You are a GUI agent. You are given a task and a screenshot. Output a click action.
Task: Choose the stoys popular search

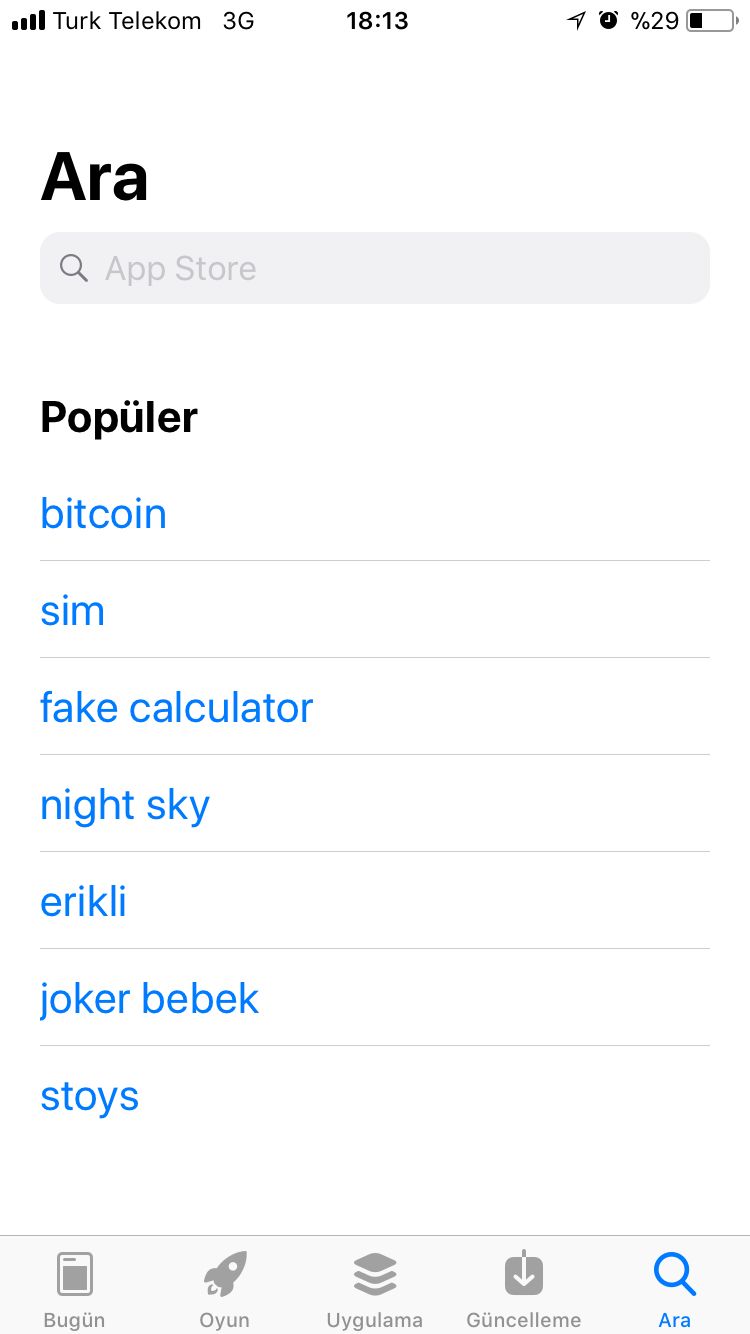[89, 1096]
